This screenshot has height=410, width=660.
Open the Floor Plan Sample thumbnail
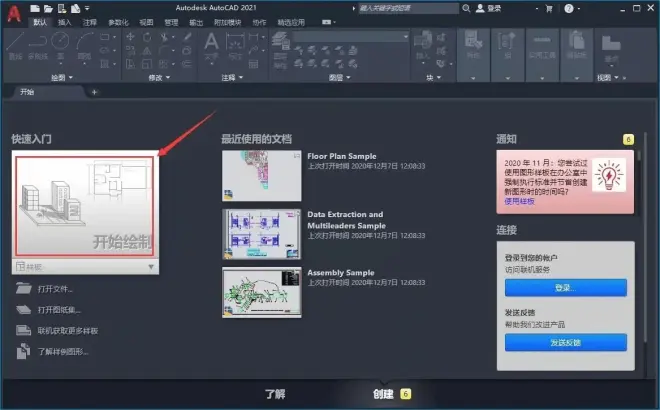click(x=262, y=176)
